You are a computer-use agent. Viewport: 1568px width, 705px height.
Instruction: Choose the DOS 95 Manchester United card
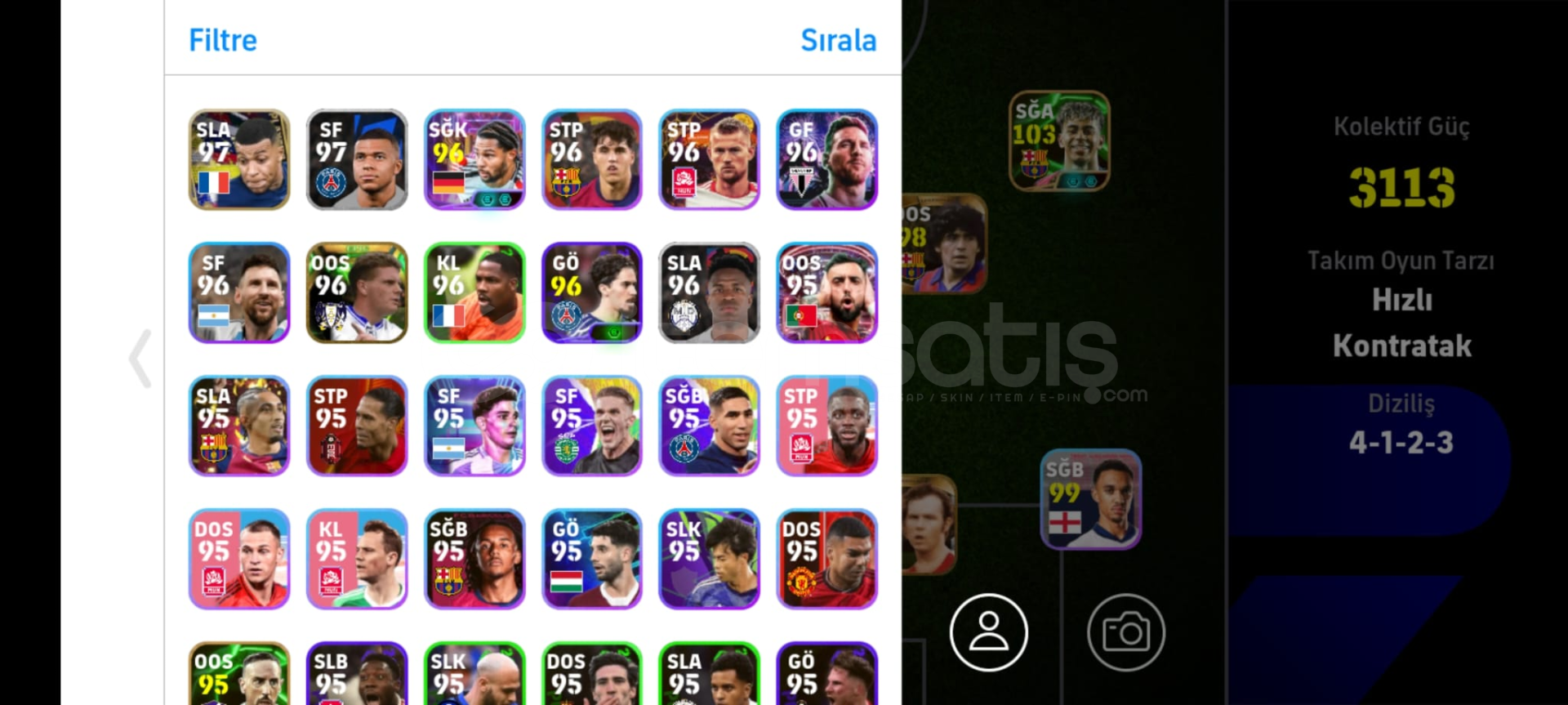[x=827, y=559]
